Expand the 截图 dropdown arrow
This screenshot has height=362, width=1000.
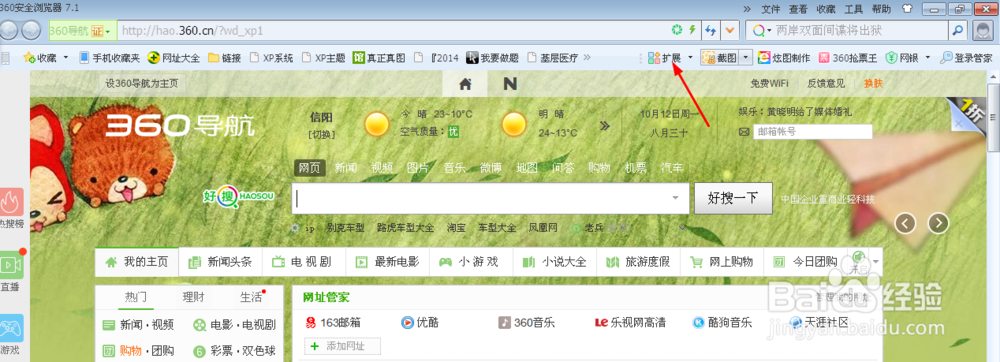[746, 58]
